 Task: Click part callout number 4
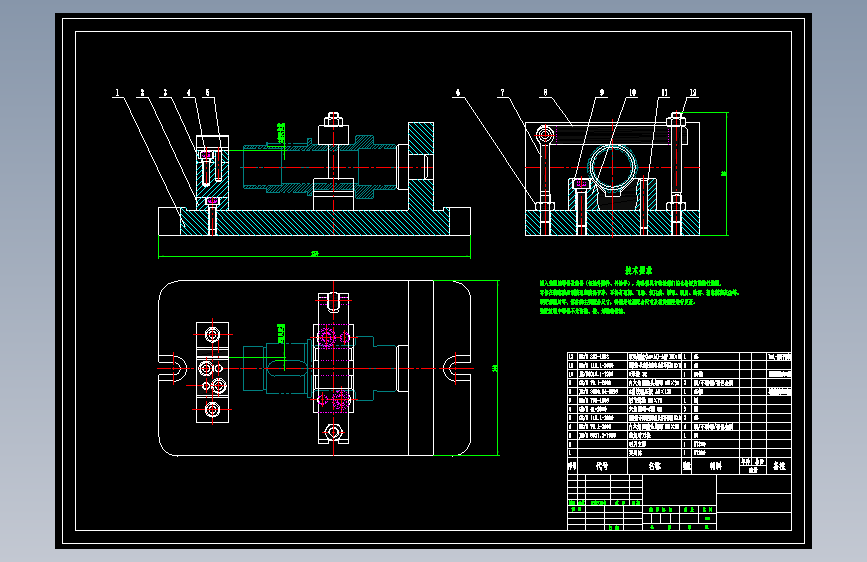click(188, 92)
